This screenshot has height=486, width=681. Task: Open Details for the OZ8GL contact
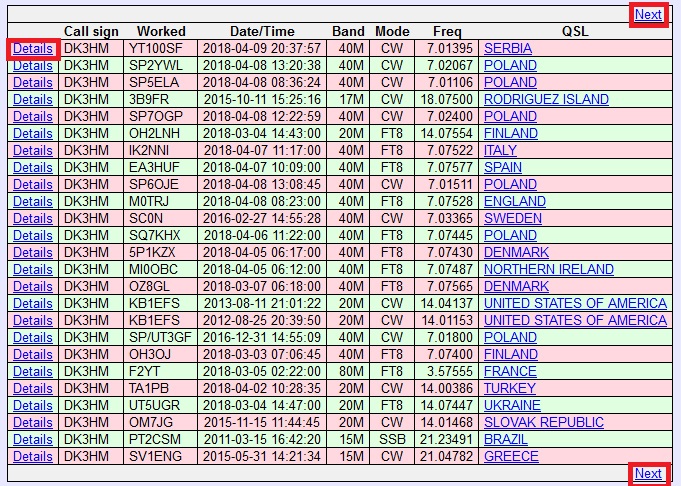pyautogui.click(x=33, y=286)
